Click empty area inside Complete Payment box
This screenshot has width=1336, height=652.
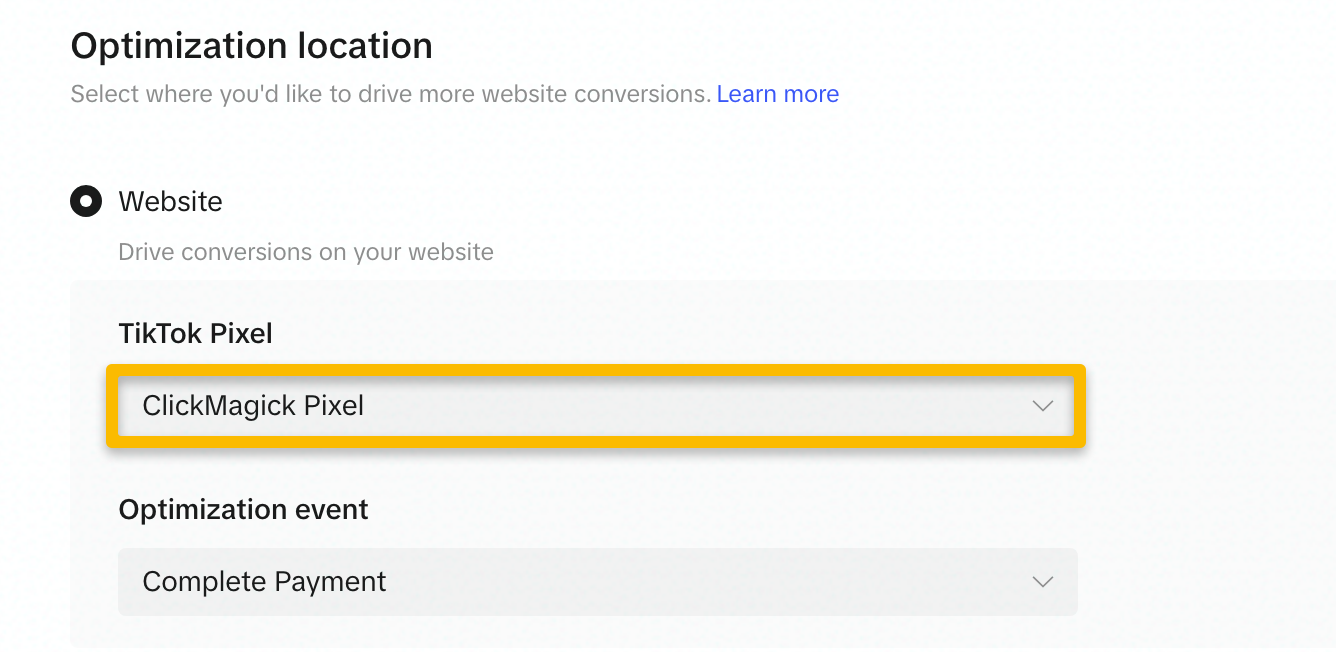[700, 581]
